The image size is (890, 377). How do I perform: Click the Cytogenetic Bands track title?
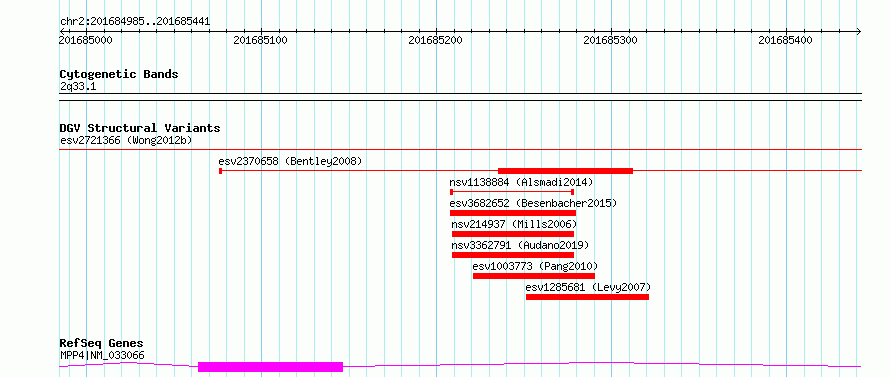[x=119, y=74]
